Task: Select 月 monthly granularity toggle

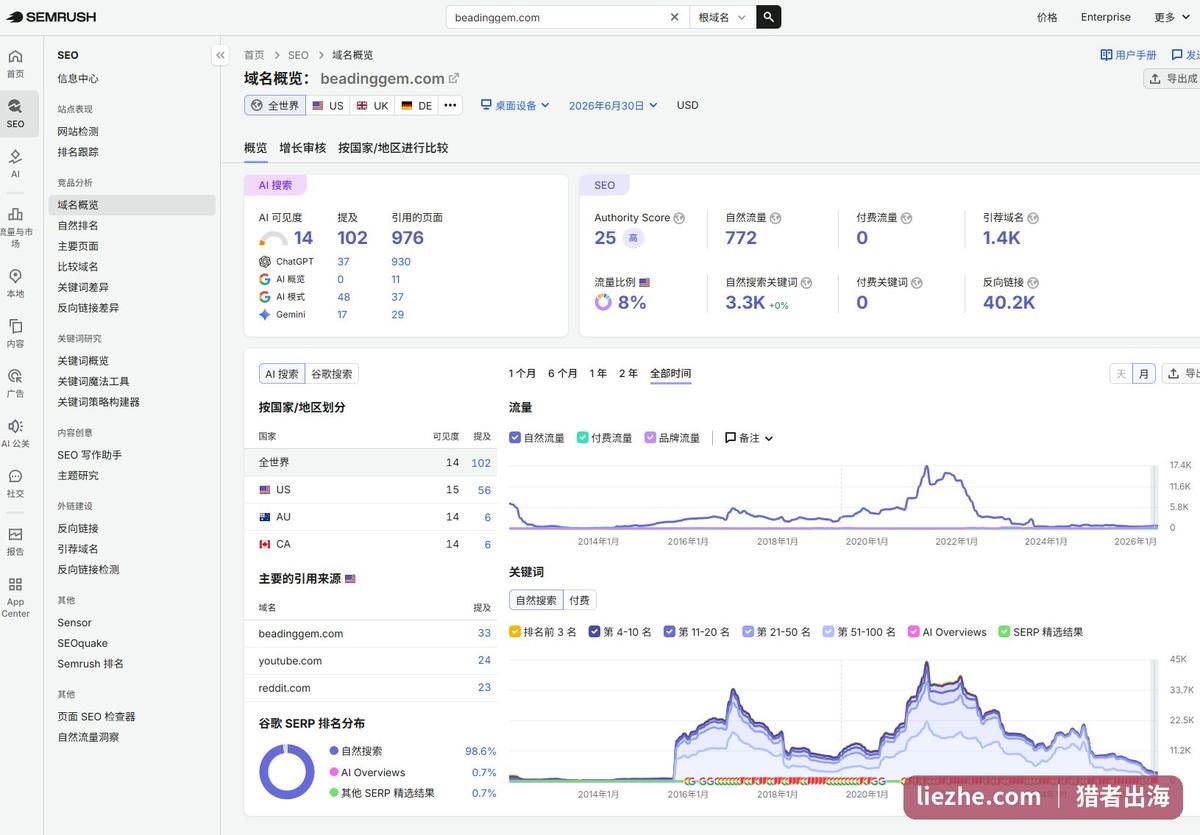Action: tap(1143, 374)
